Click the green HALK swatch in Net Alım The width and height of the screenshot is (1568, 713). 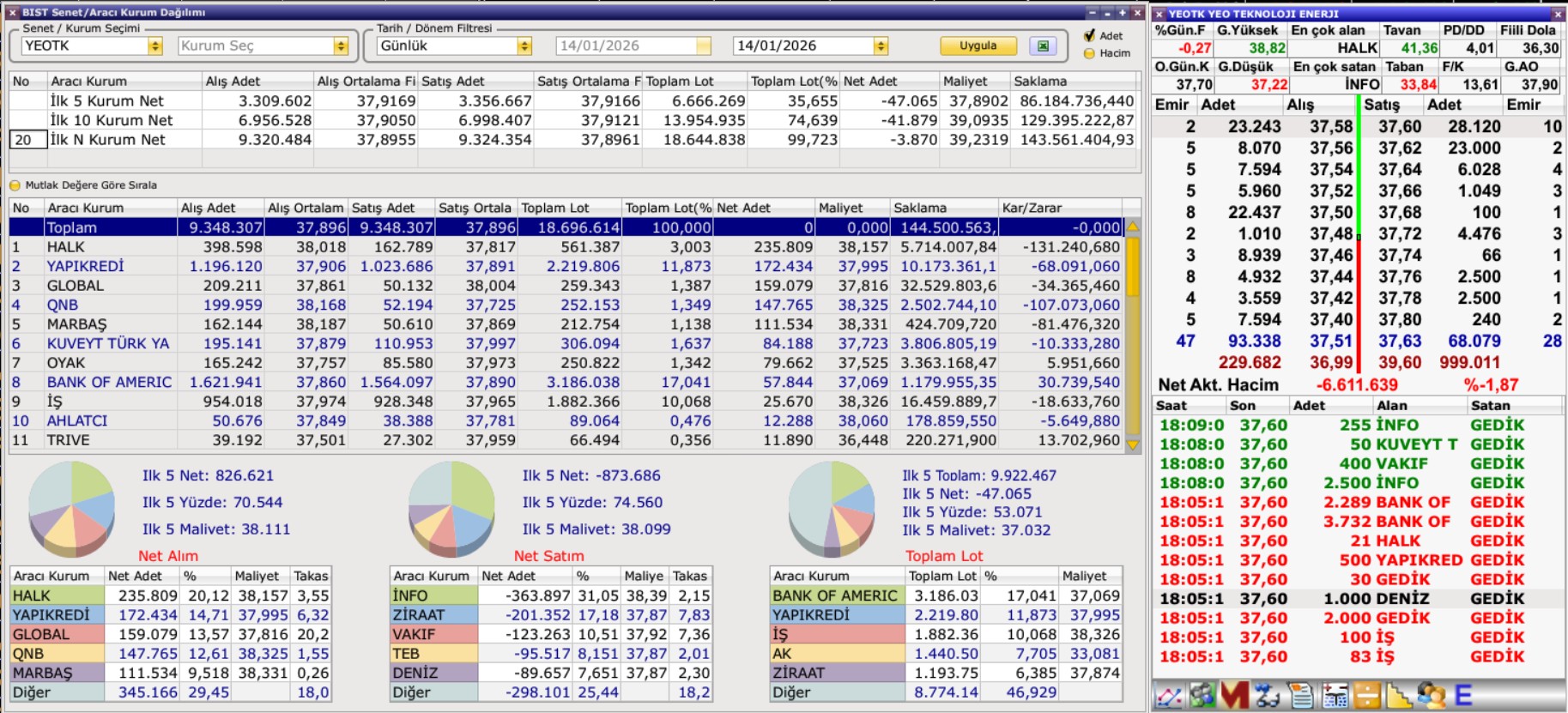[57, 595]
